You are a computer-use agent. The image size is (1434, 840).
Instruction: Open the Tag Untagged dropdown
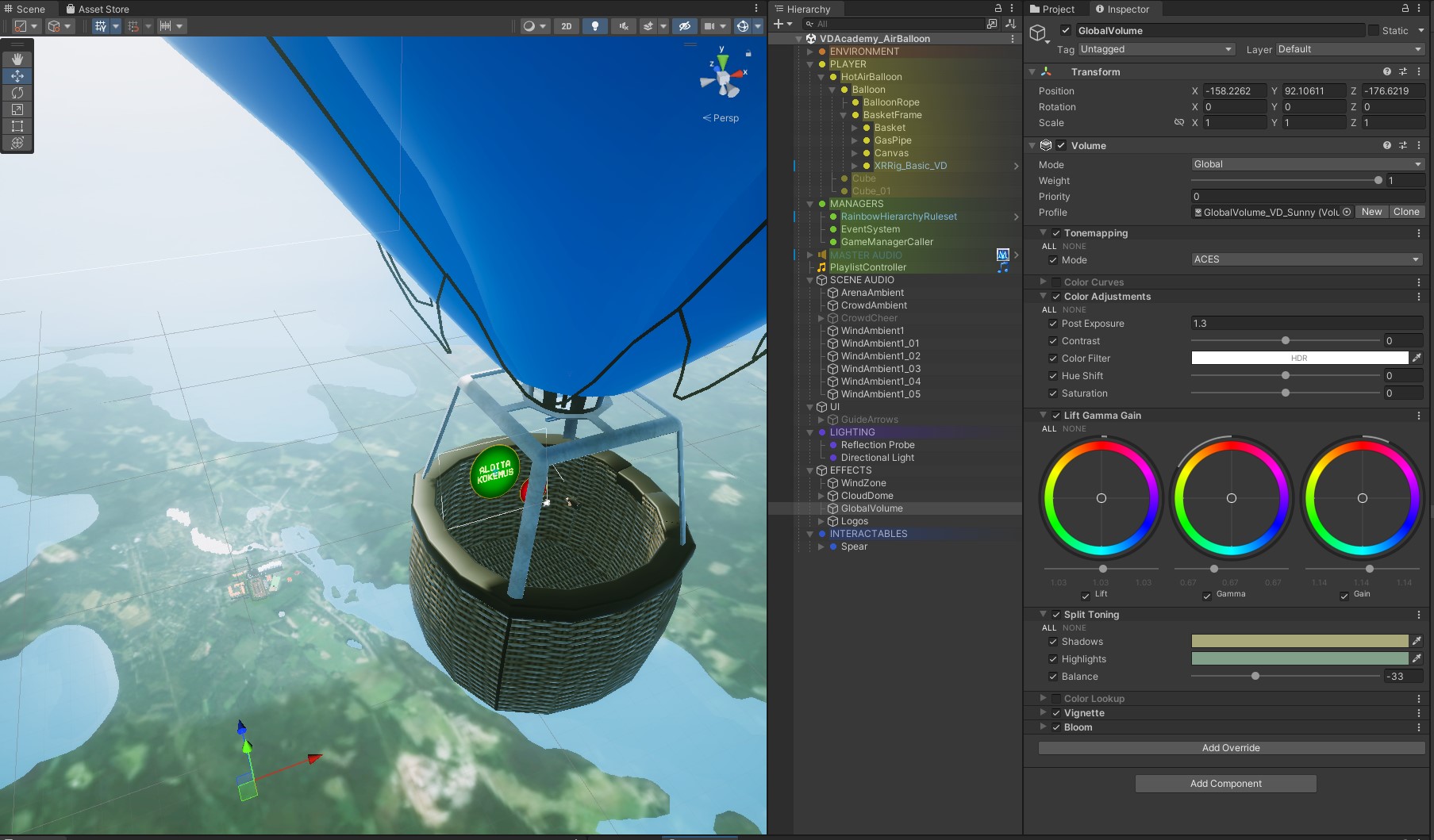tap(1156, 49)
